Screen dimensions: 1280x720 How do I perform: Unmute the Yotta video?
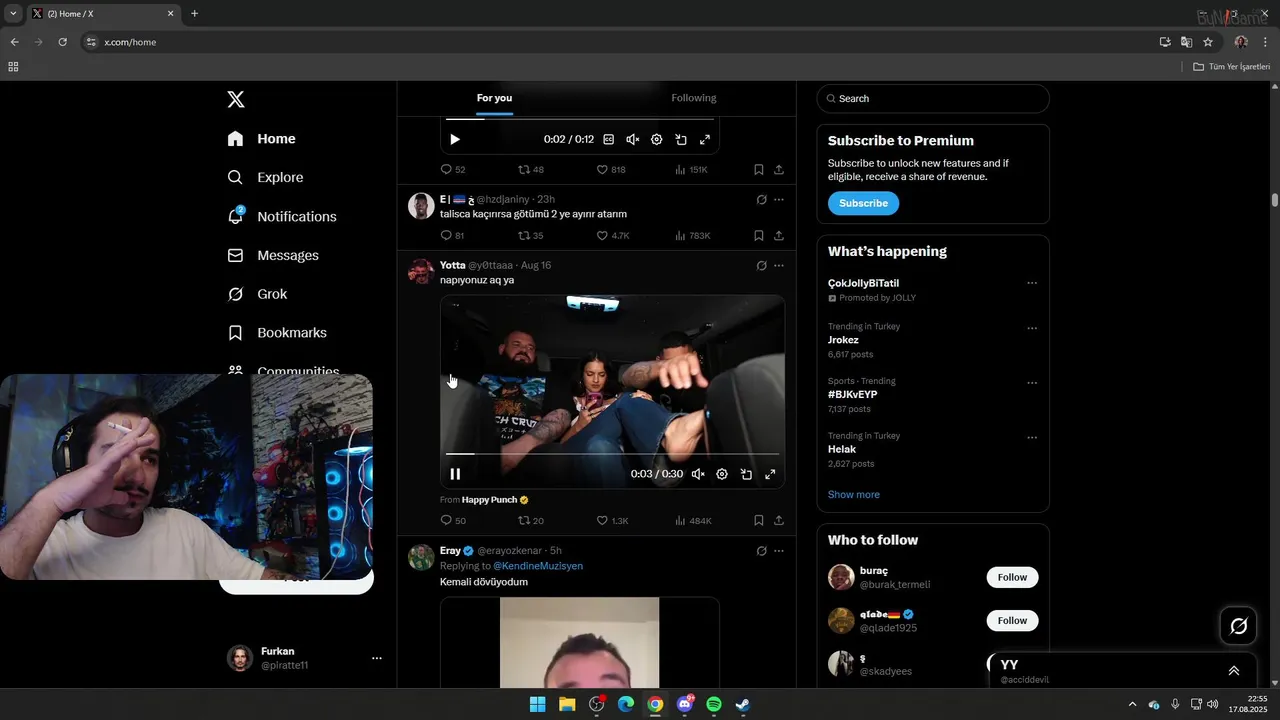point(698,474)
